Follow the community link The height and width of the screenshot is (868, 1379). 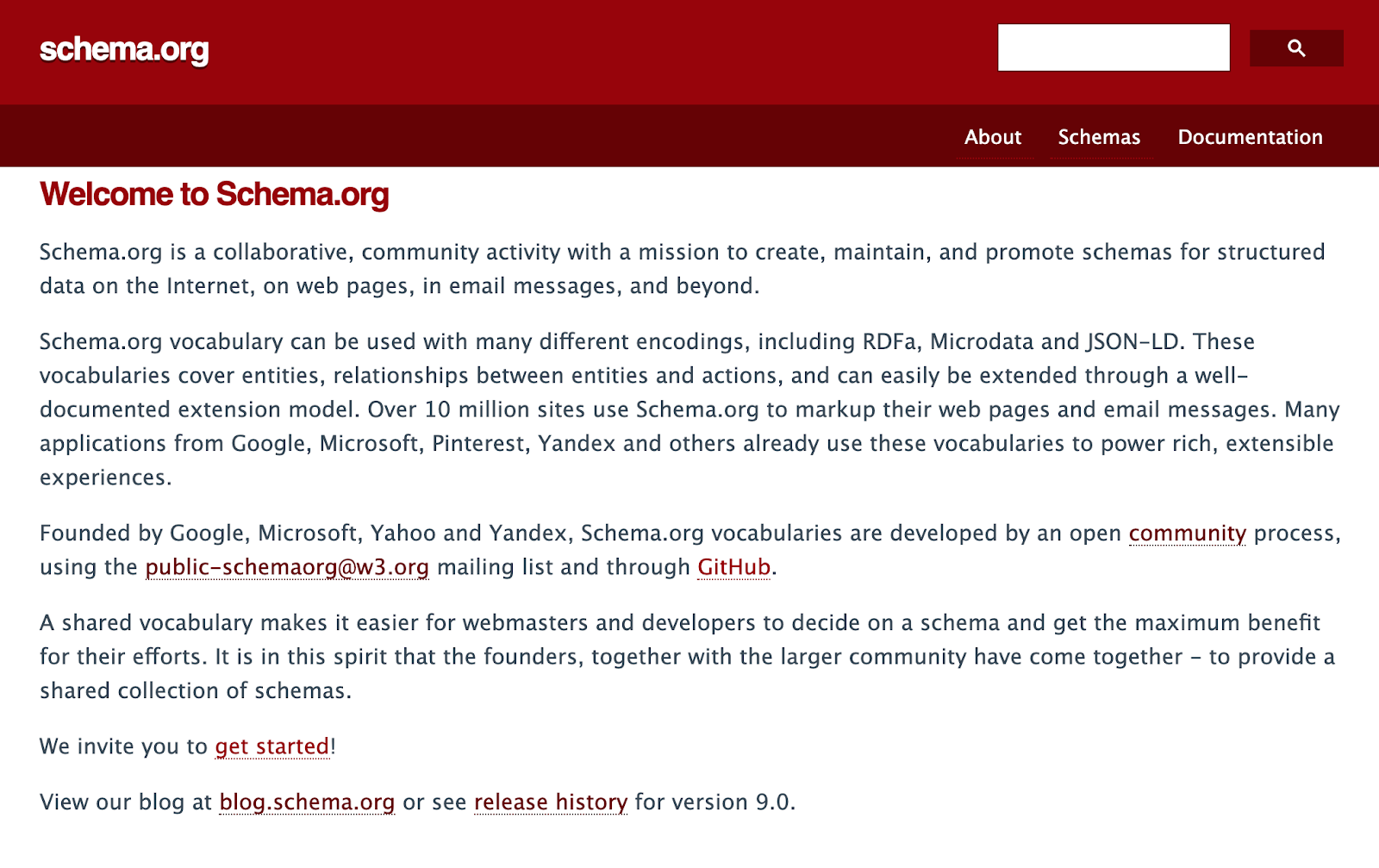pos(1188,534)
